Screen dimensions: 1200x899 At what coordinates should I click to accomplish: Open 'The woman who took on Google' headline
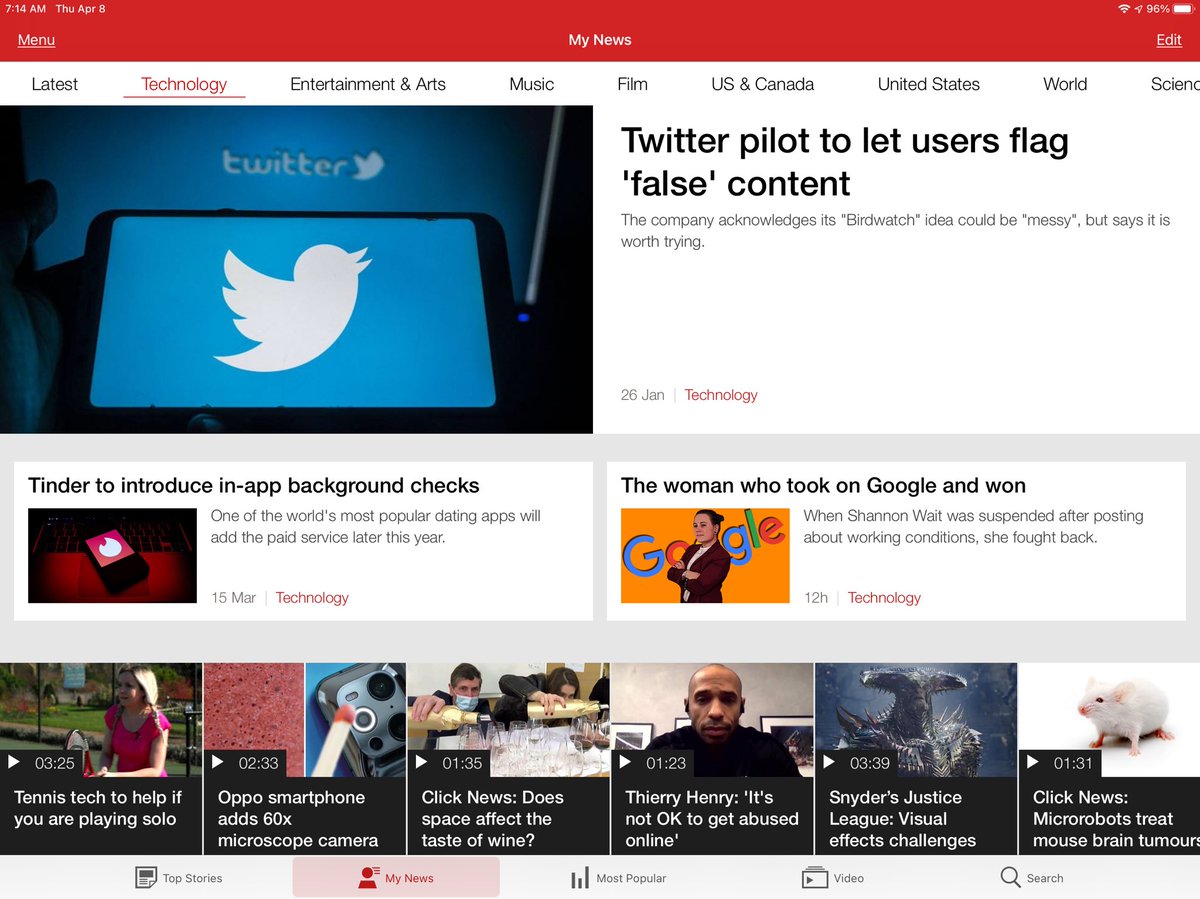pyautogui.click(x=823, y=486)
